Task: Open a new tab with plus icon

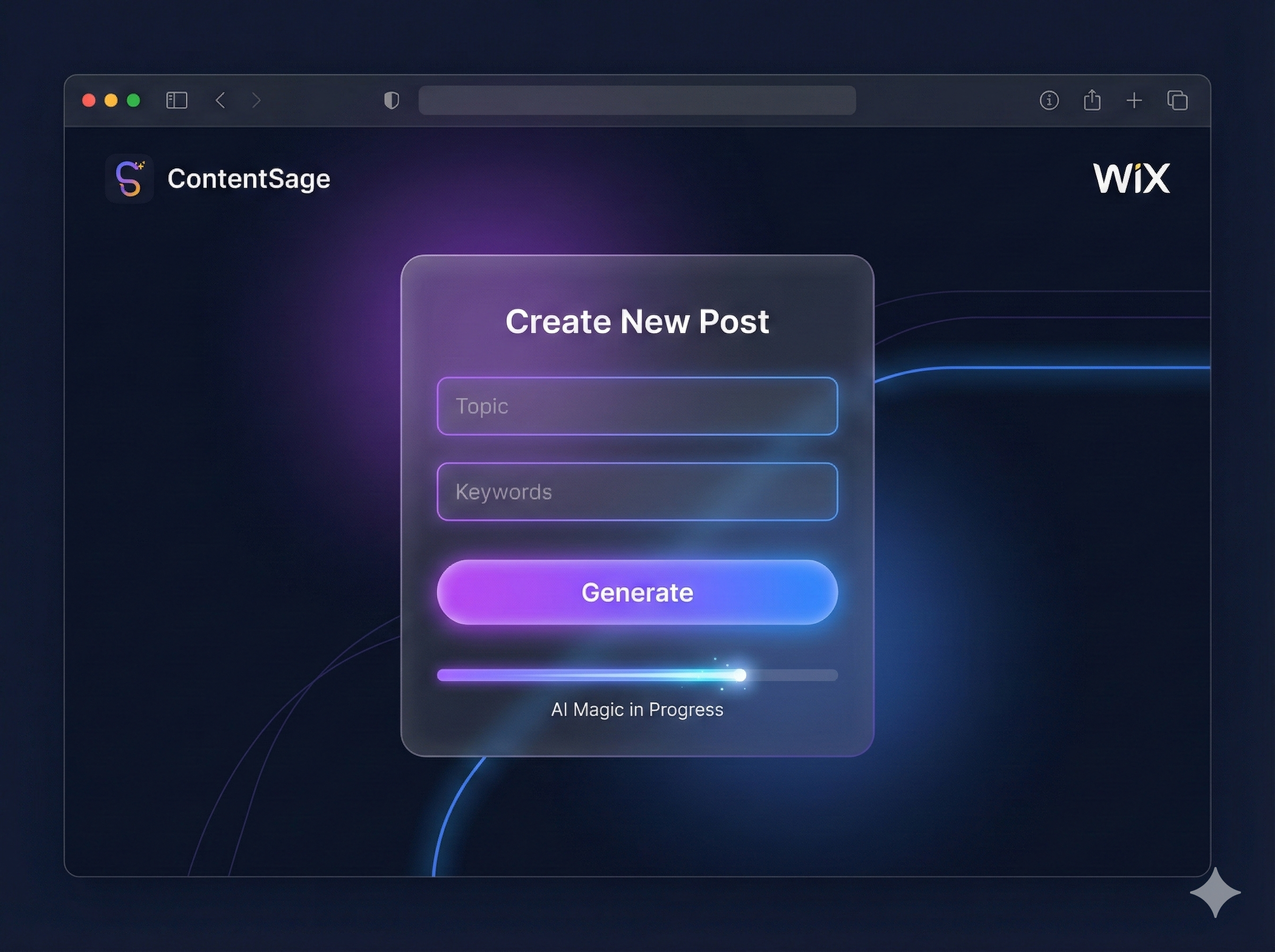Action: [1134, 100]
